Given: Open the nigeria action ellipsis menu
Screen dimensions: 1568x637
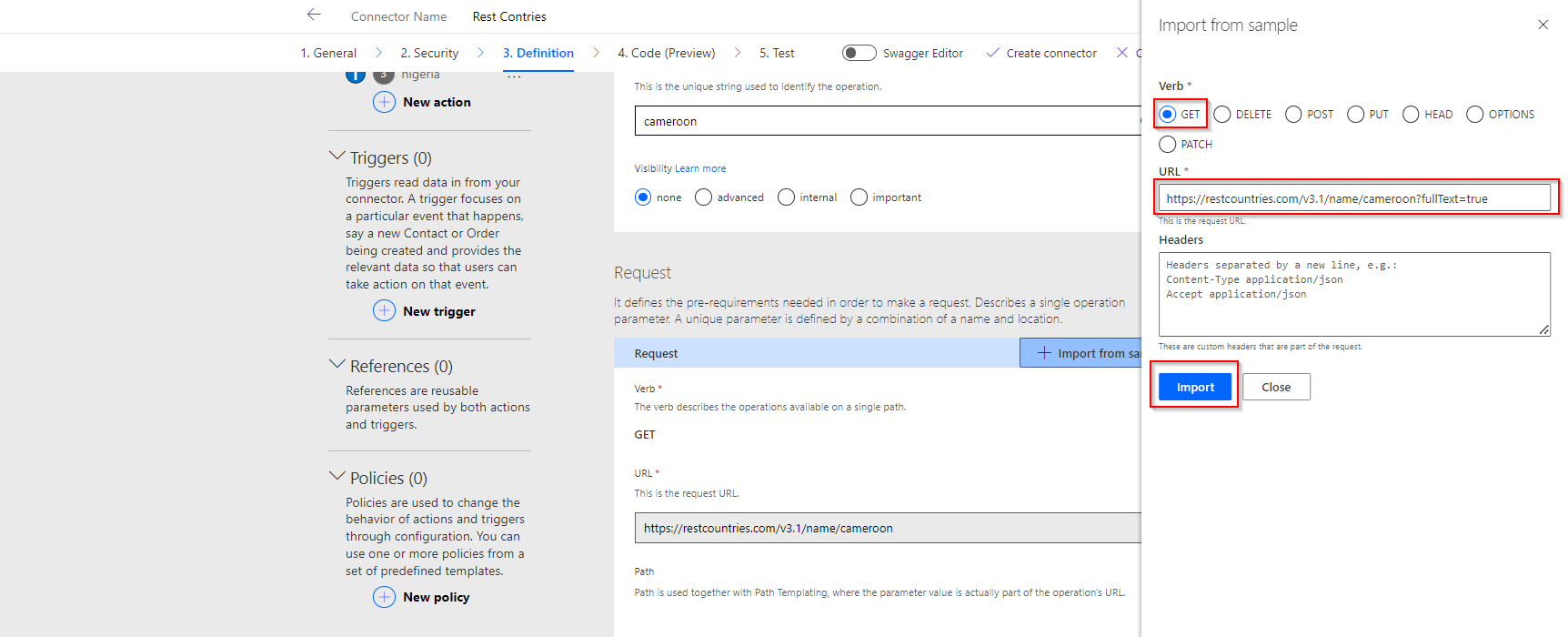Looking at the screenshot, I should click(x=514, y=77).
